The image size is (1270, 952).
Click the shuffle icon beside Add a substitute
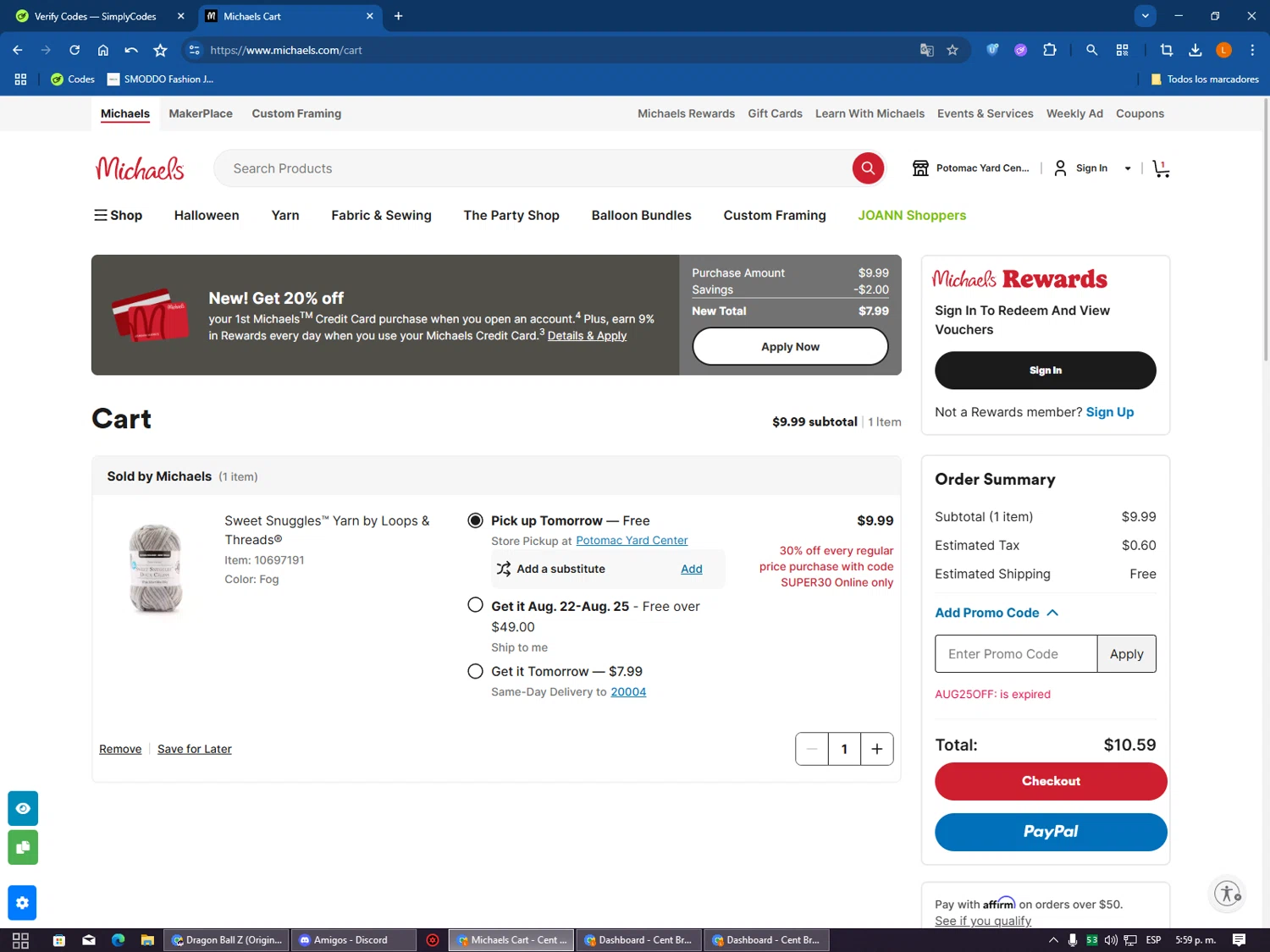click(504, 569)
